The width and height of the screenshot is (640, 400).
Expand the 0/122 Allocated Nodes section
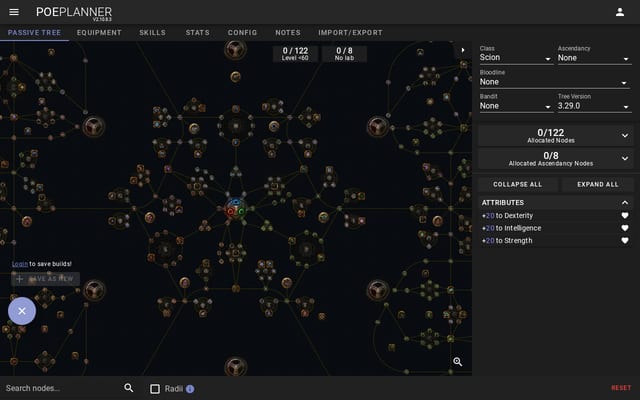click(x=556, y=136)
